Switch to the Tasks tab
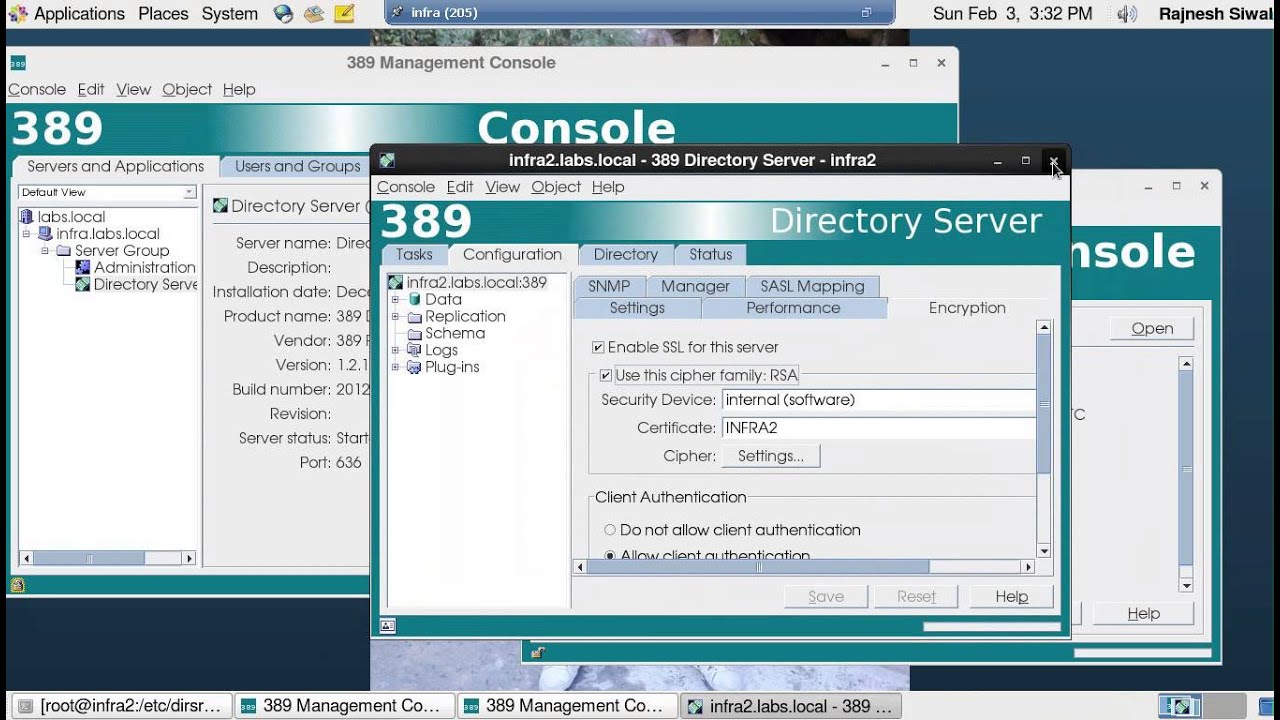This screenshot has height=720, width=1280. [414, 255]
